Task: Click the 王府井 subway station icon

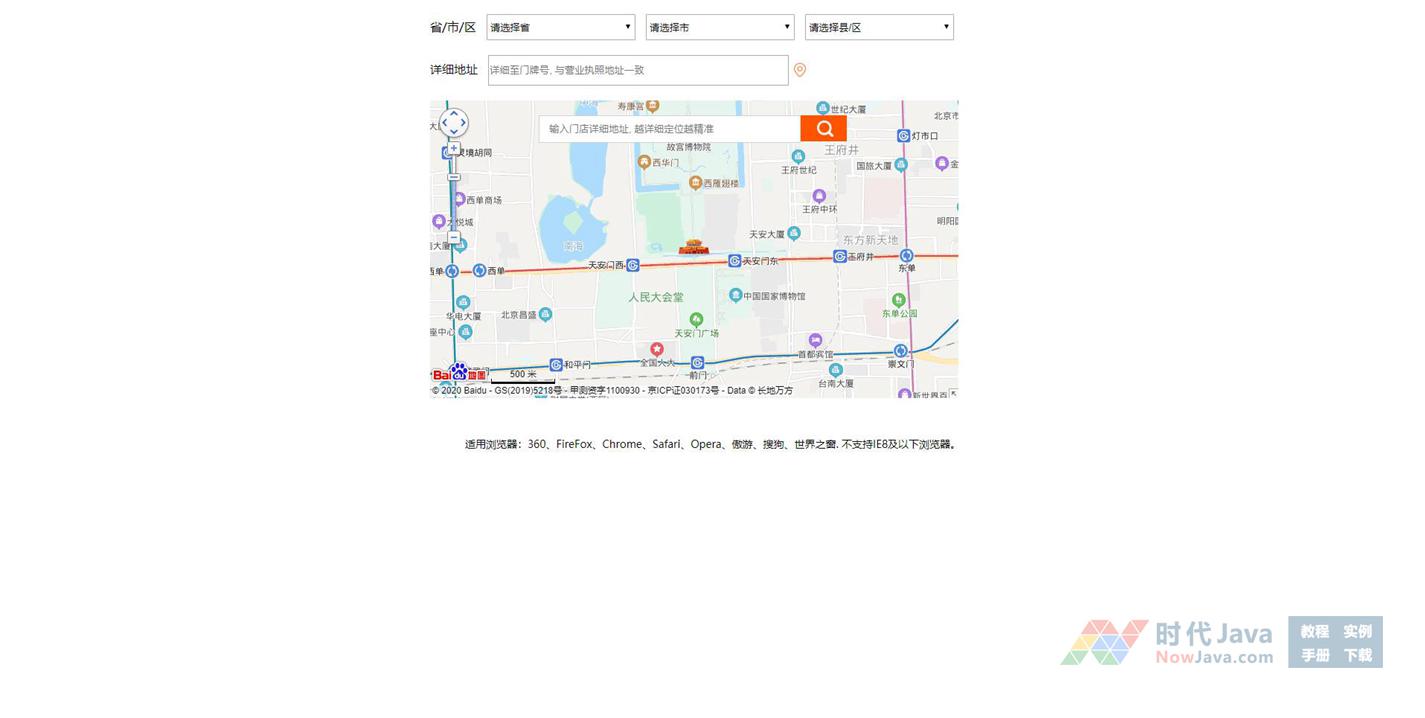Action: 840,257
